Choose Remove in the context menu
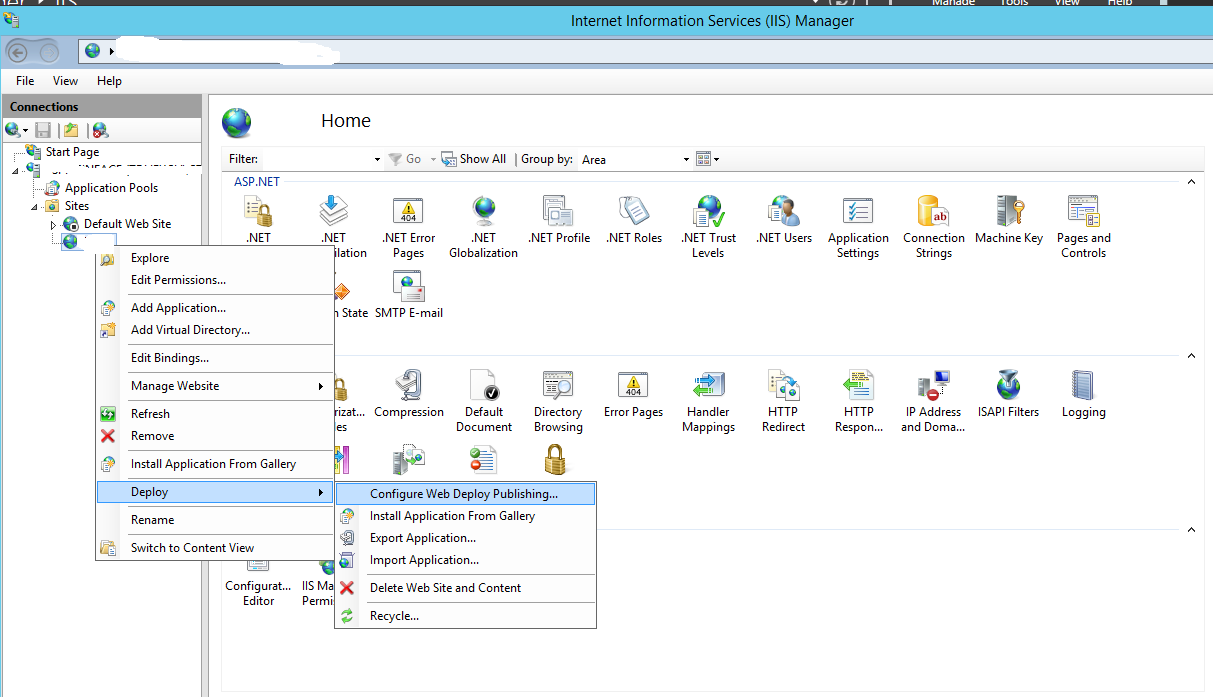1213x697 pixels. pos(215,436)
